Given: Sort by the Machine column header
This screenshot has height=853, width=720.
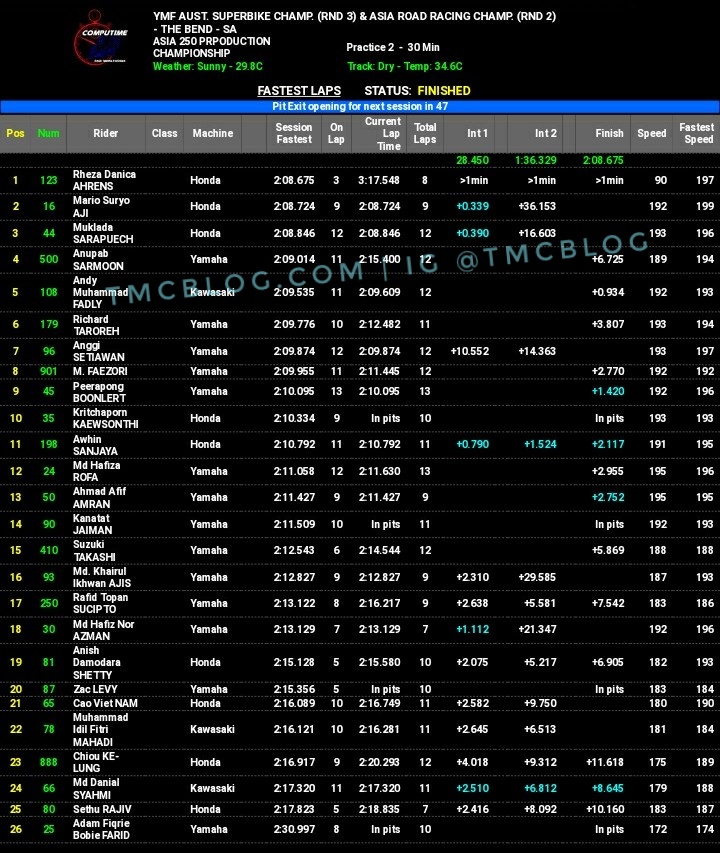Looking at the screenshot, I should (213, 133).
